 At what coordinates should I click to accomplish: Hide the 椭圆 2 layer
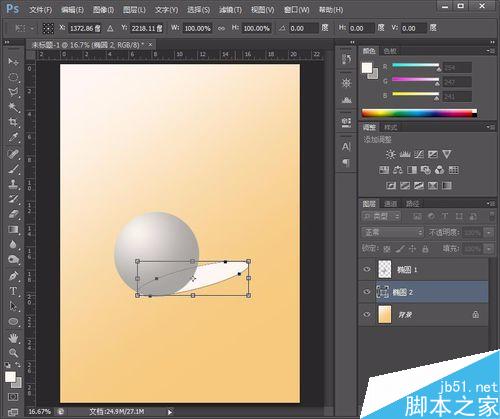coord(367,292)
